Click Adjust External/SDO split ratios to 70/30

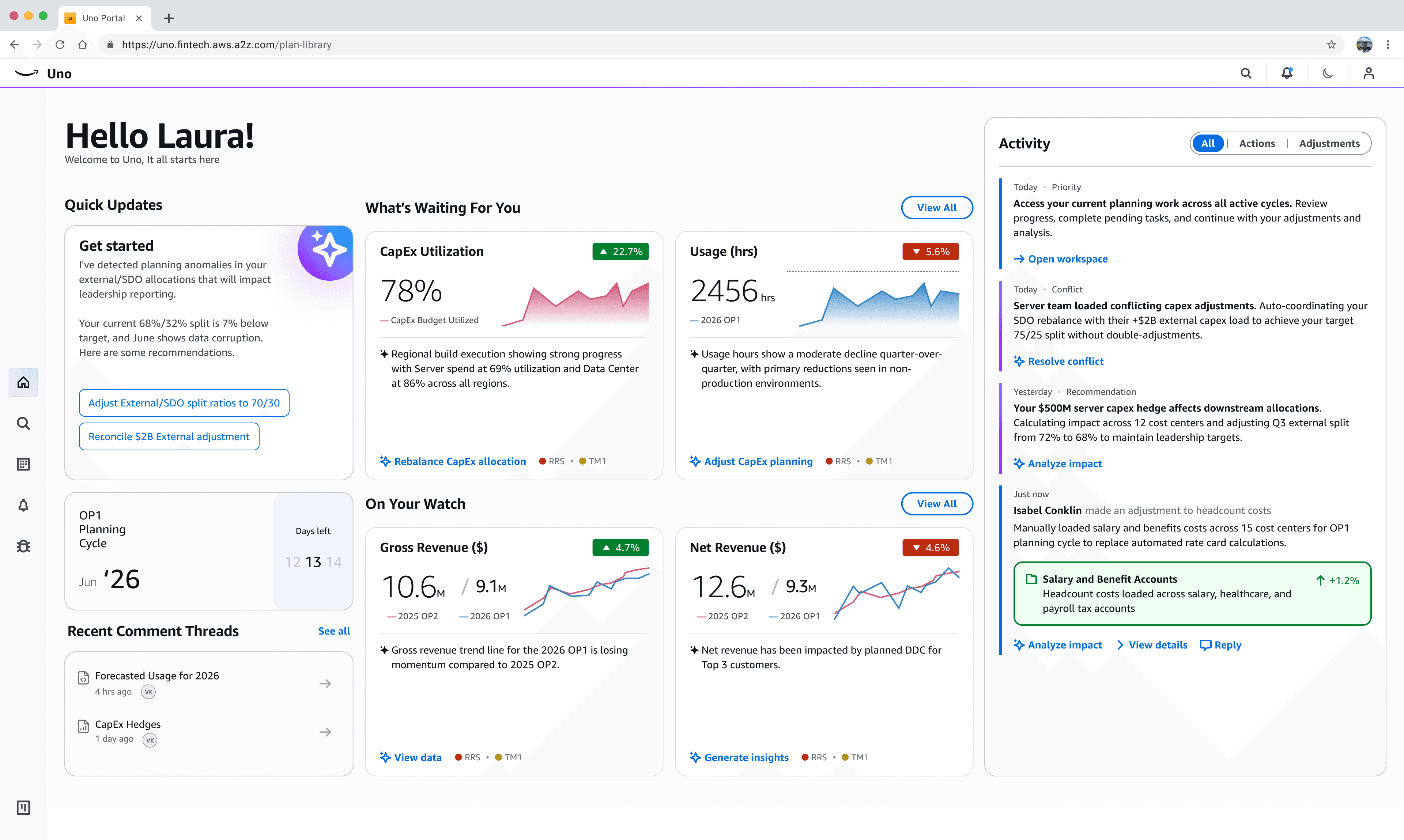pyautogui.click(x=184, y=402)
